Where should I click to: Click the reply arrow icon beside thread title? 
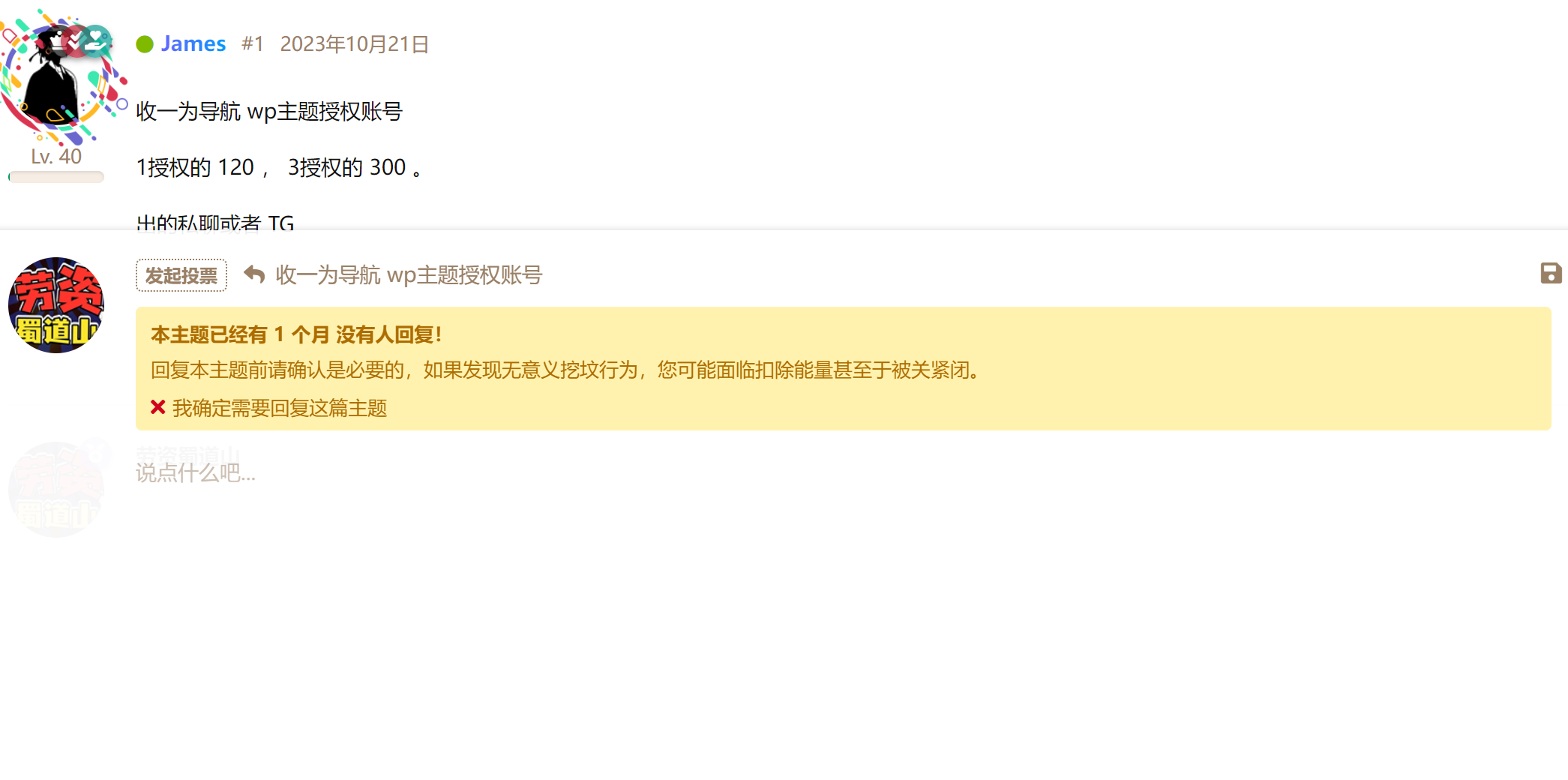coord(254,275)
